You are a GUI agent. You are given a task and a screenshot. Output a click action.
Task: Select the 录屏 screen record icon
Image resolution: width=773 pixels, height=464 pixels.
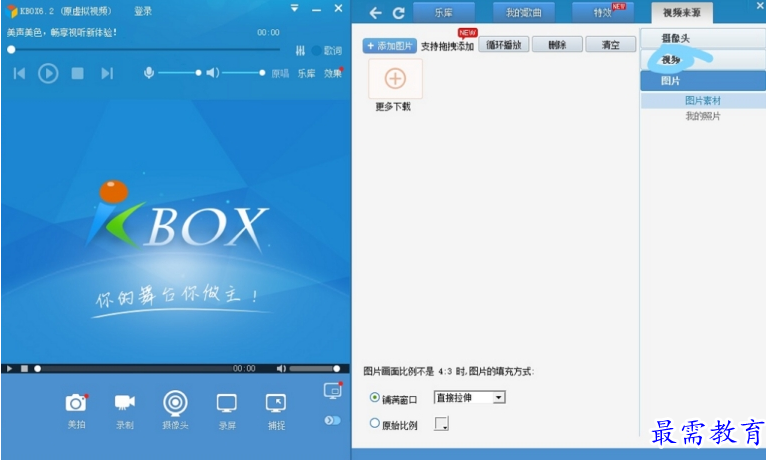point(227,403)
